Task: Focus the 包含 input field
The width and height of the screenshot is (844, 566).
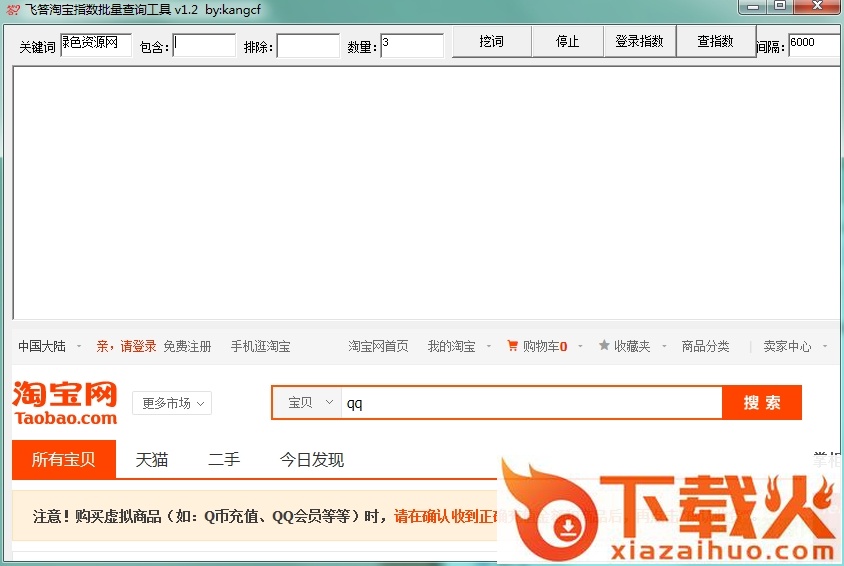Action: [x=204, y=45]
